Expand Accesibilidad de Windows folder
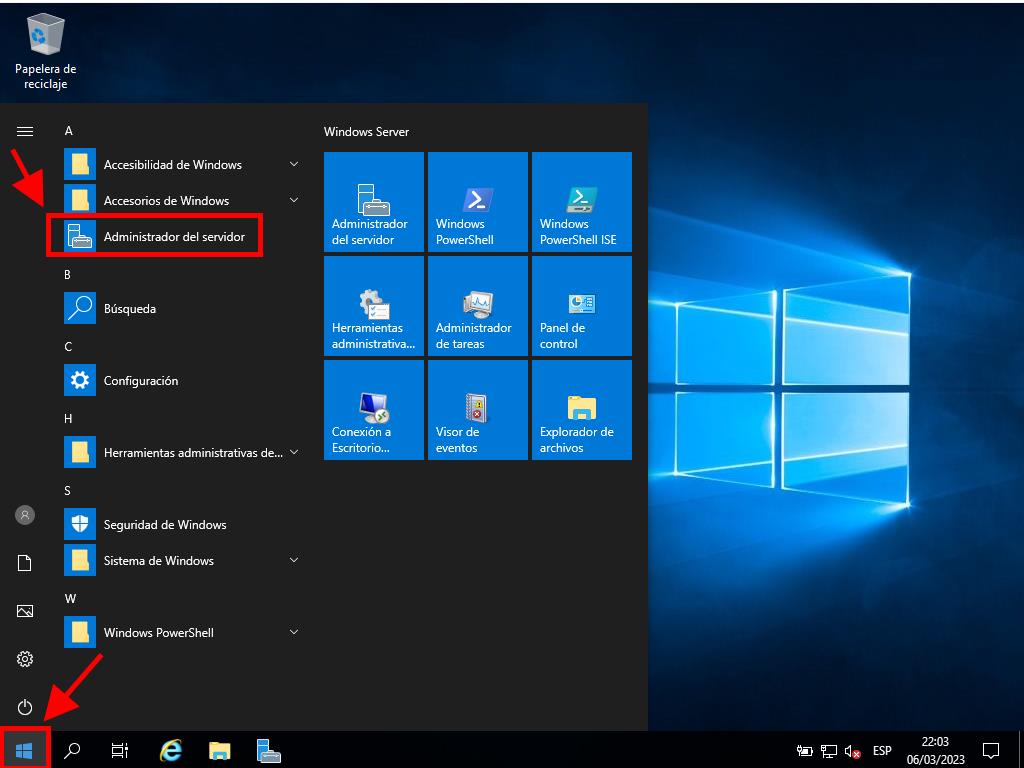 [x=183, y=165]
